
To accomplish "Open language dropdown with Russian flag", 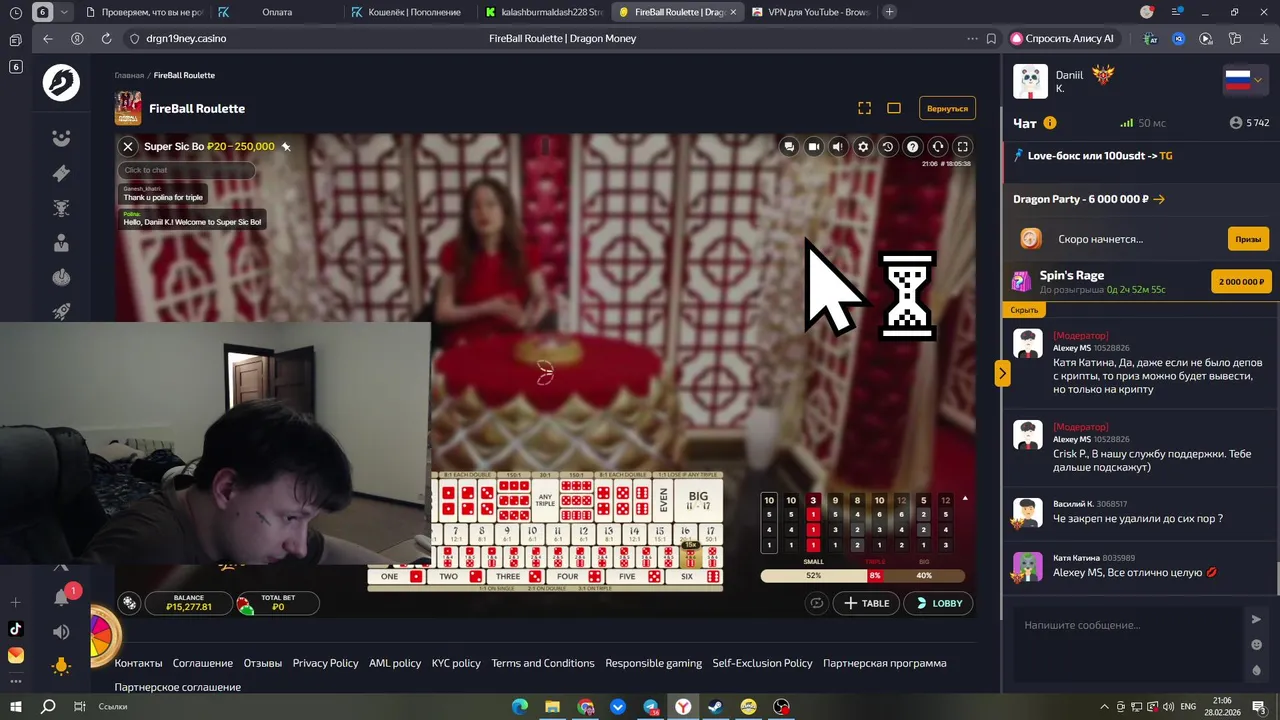I will [1243, 80].
